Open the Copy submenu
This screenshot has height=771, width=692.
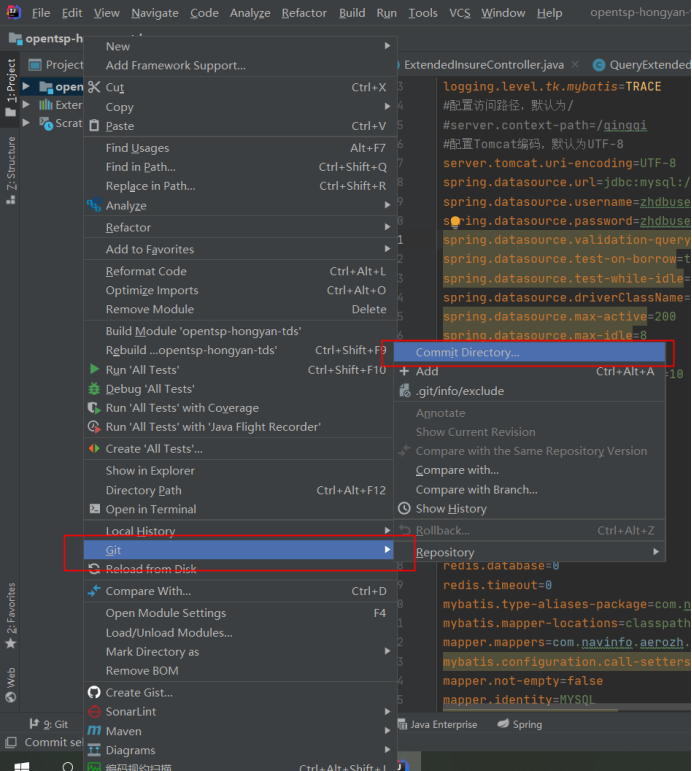tap(240, 107)
